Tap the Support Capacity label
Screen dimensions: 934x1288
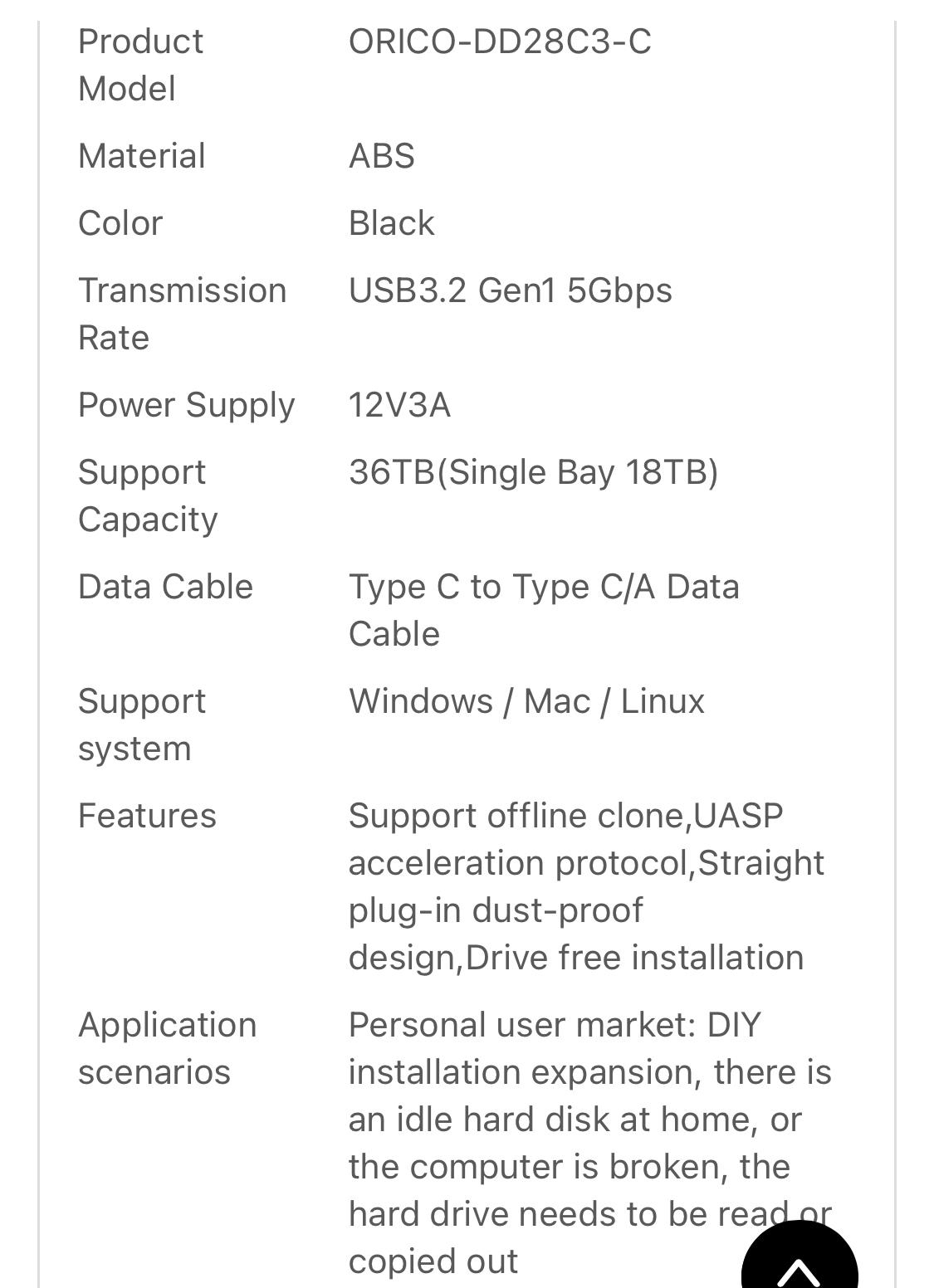pos(148,495)
